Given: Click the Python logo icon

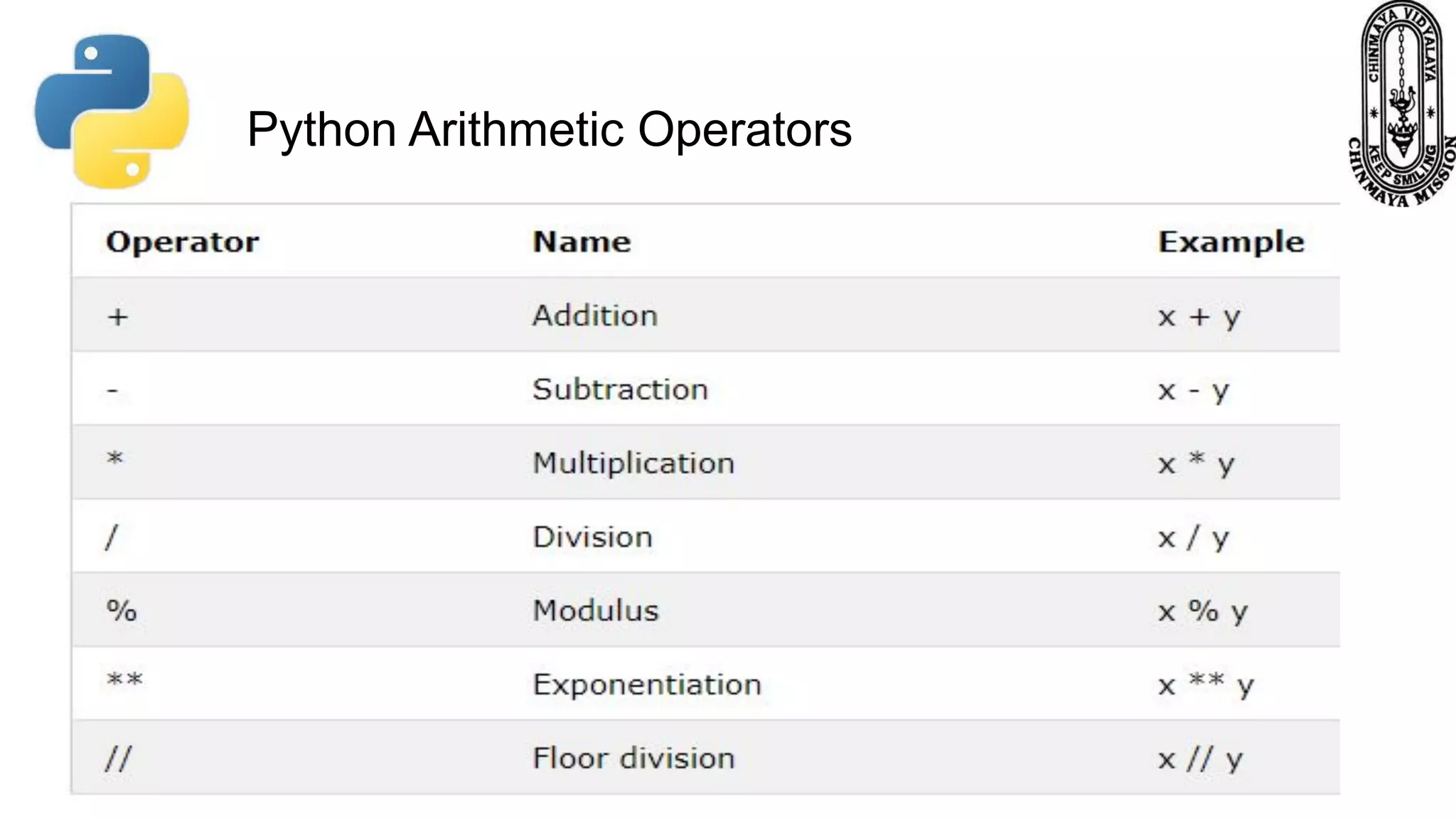Looking at the screenshot, I should pos(112,112).
